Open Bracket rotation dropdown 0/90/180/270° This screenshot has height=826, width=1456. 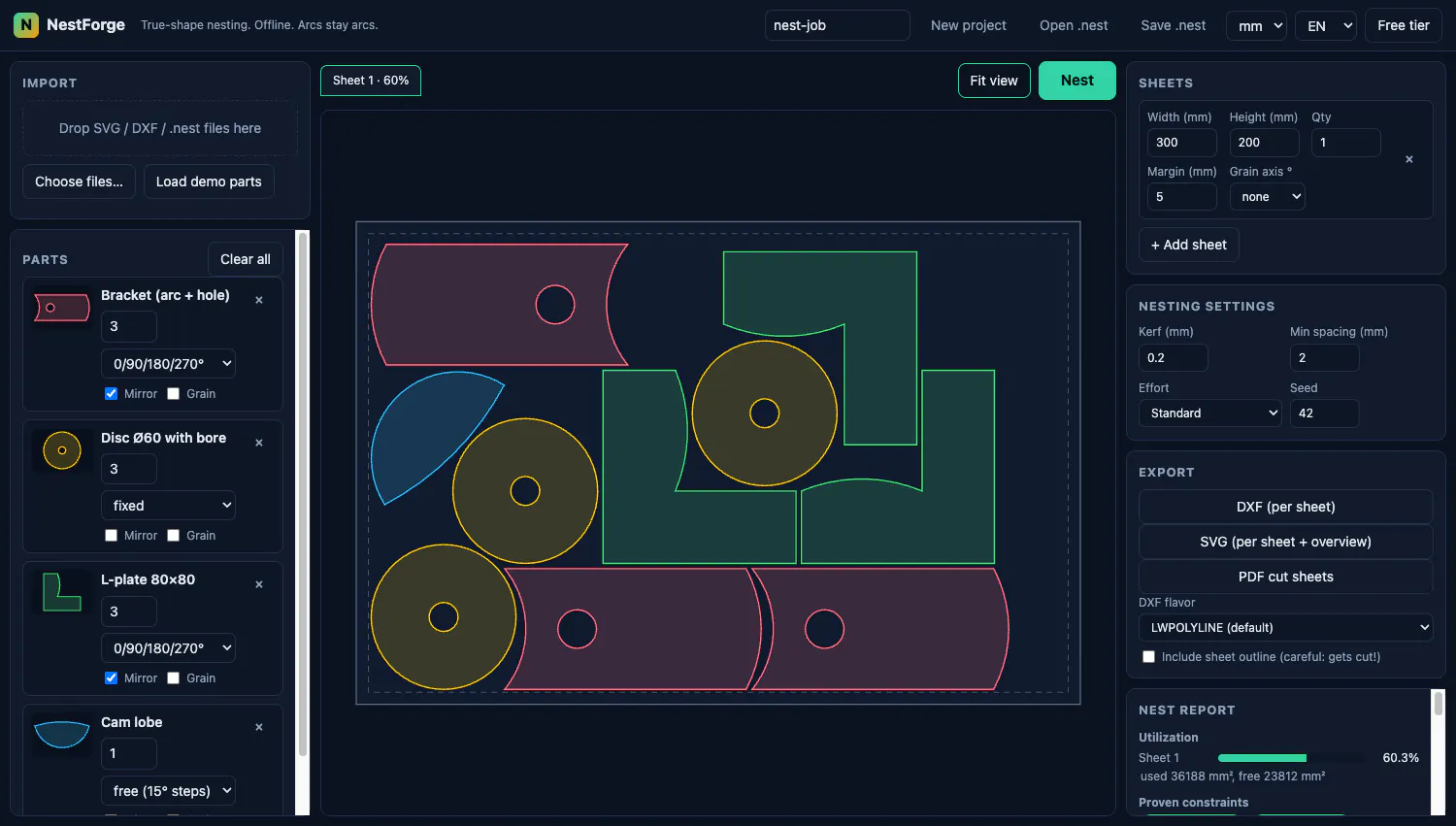pos(168,363)
